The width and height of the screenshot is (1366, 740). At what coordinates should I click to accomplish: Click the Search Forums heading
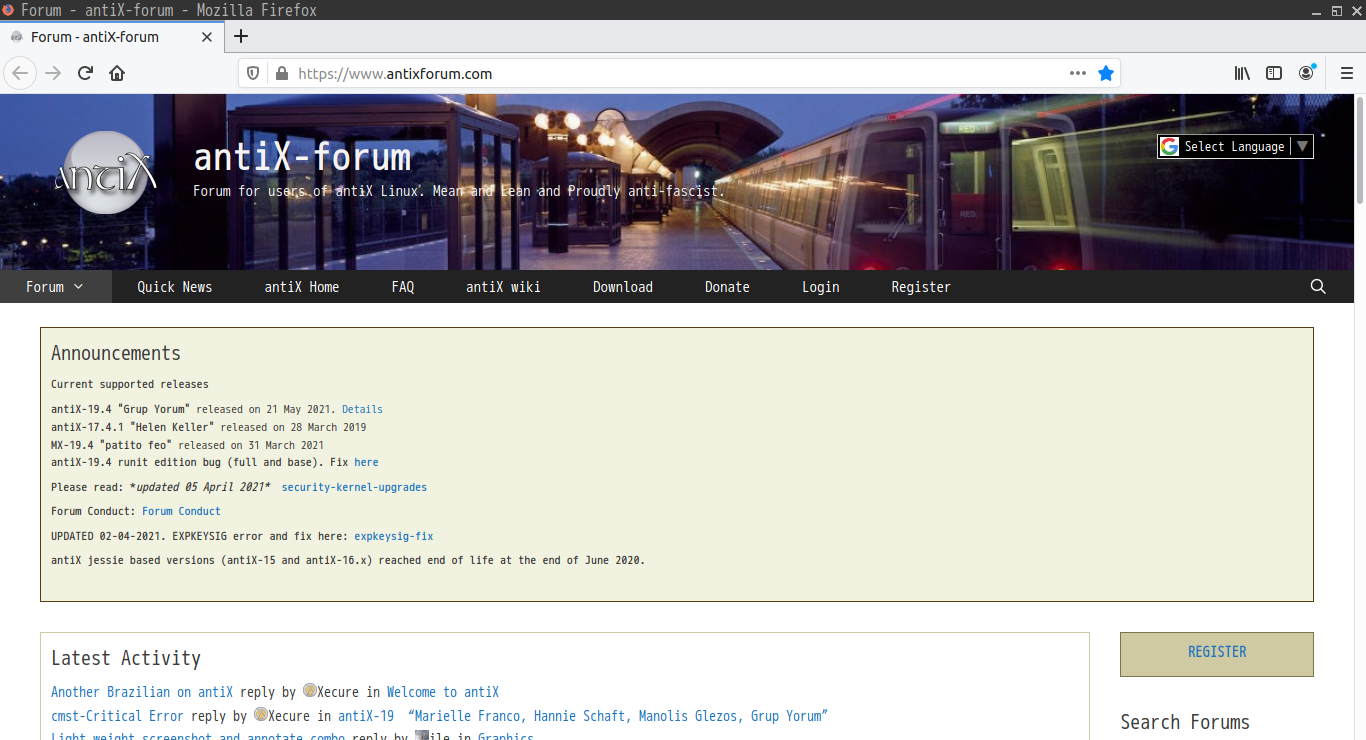click(1185, 722)
